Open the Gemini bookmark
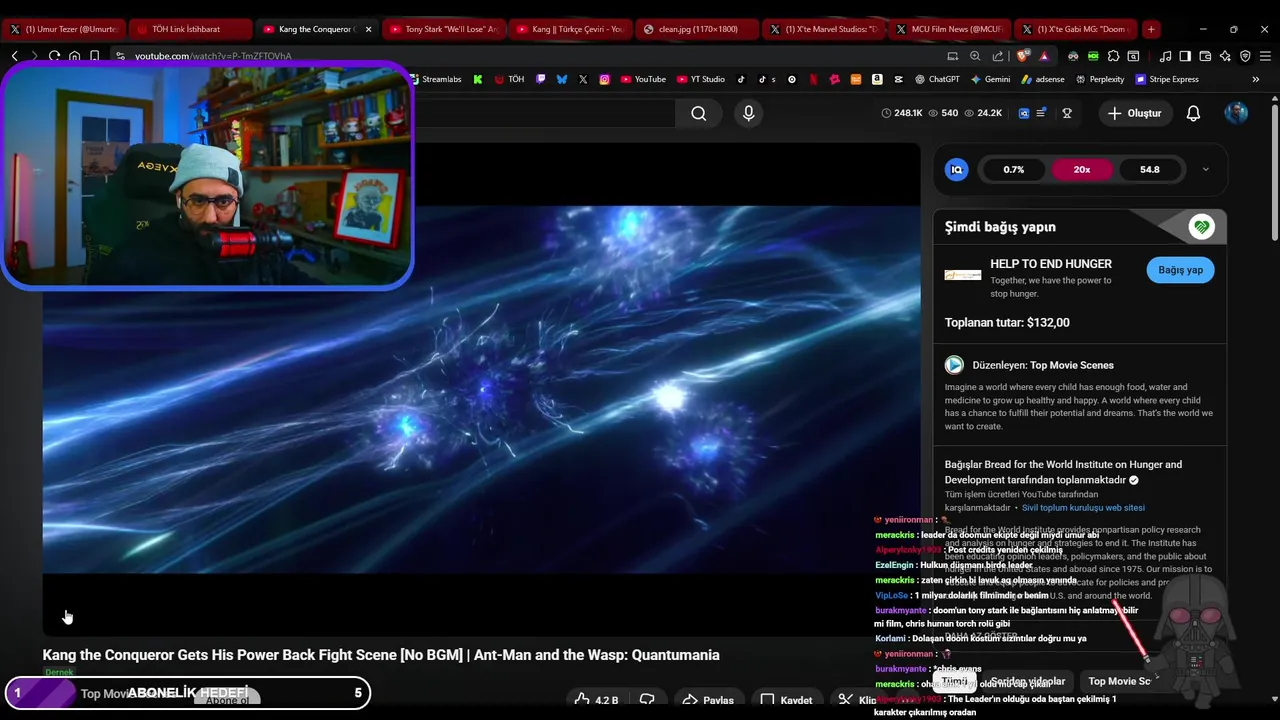Viewport: 1280px width, 720px height. 990,79
